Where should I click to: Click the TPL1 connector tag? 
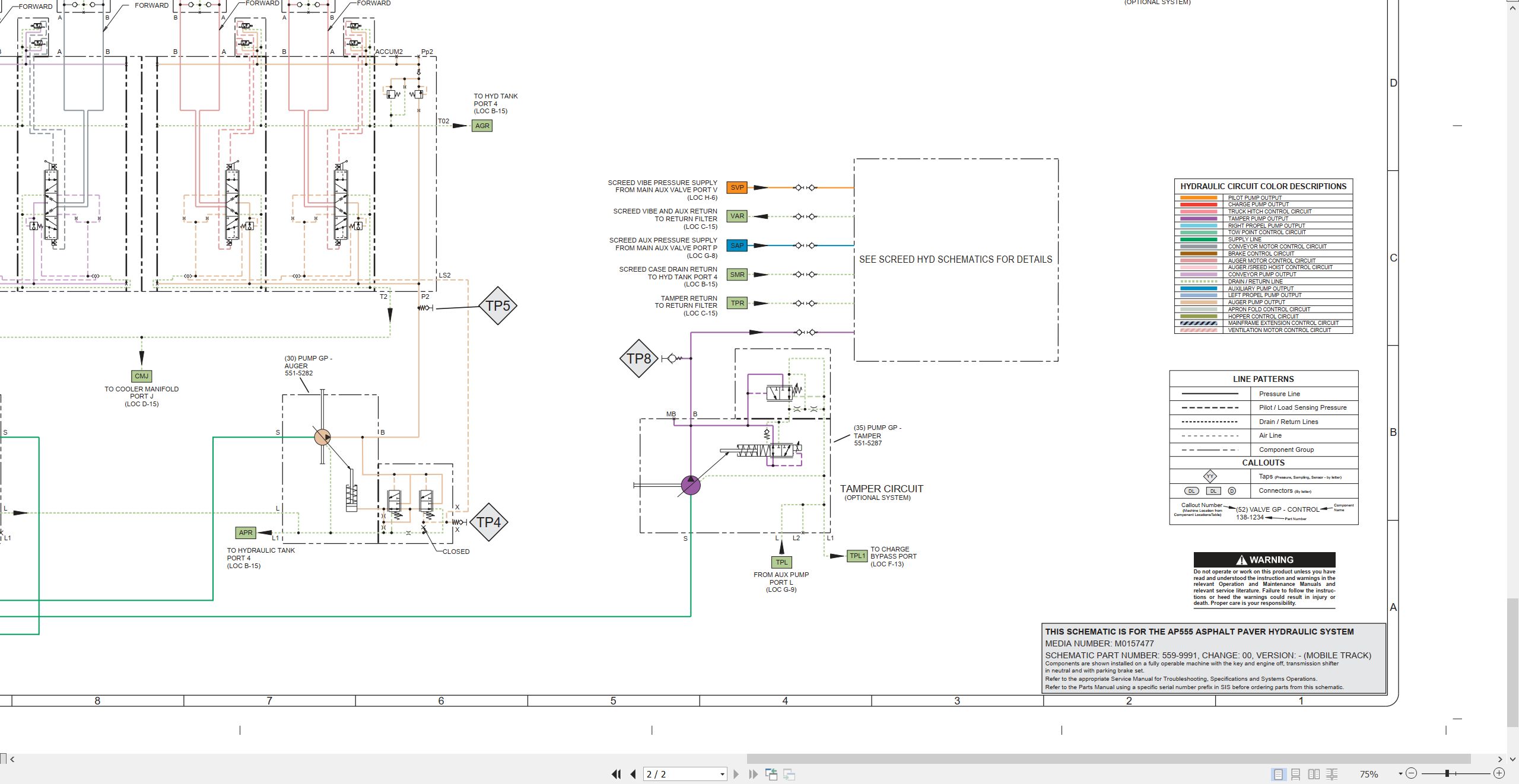pyautogui.click(x=857, y=556)
